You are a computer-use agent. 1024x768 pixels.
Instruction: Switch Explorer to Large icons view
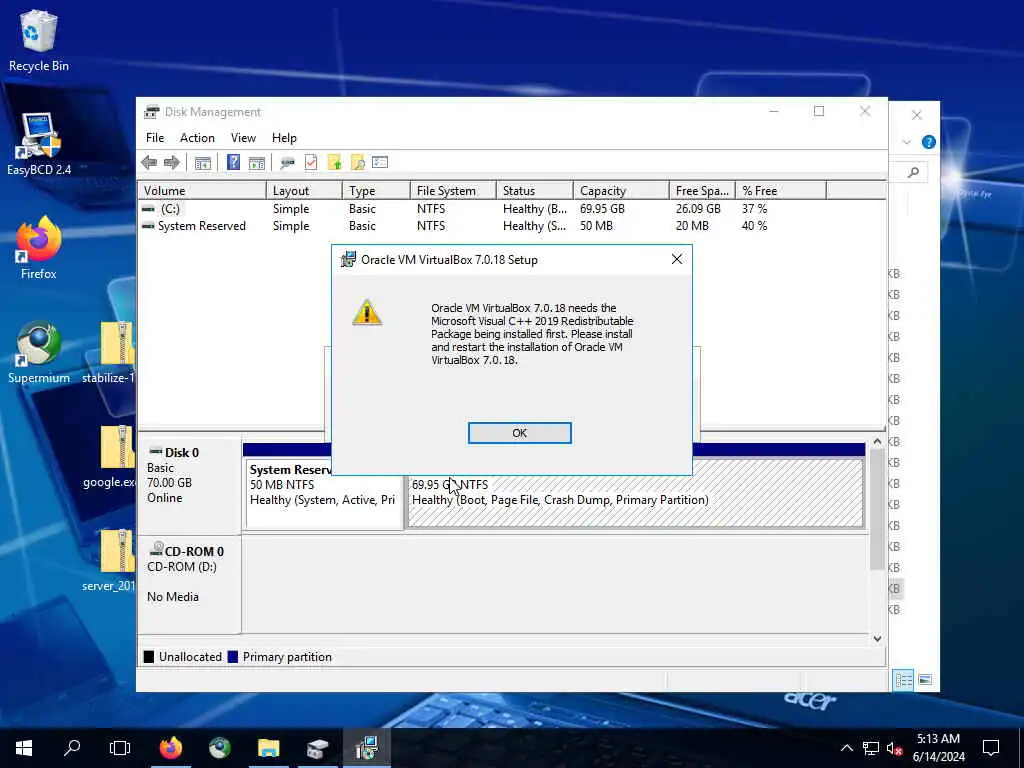925,680
